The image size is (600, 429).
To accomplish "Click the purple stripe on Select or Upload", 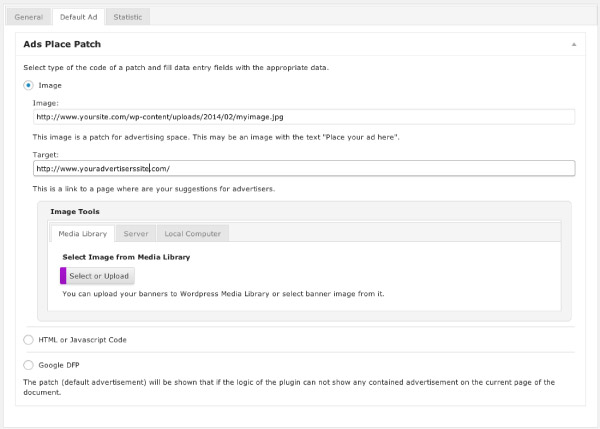I will point(63,275).
